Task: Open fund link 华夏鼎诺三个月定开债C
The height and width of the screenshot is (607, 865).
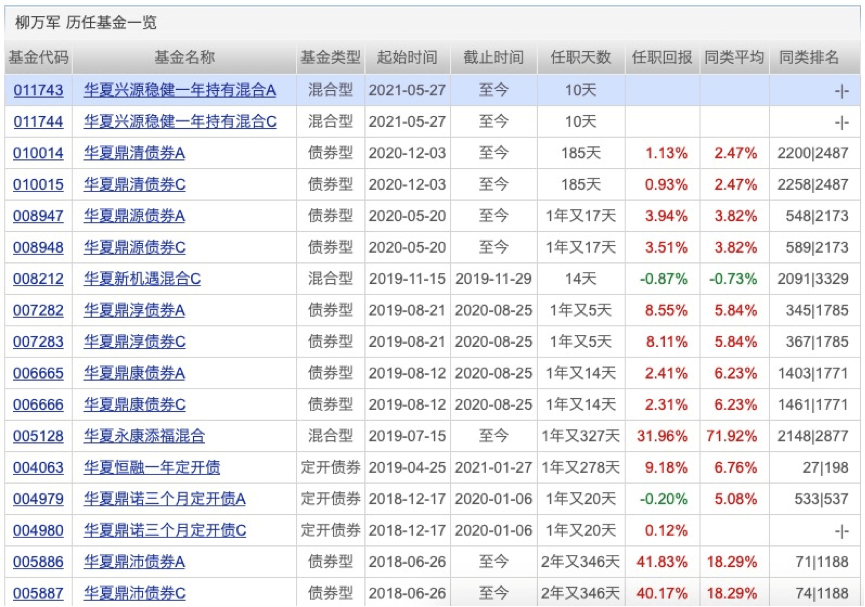Action: [x=165, y=530]
